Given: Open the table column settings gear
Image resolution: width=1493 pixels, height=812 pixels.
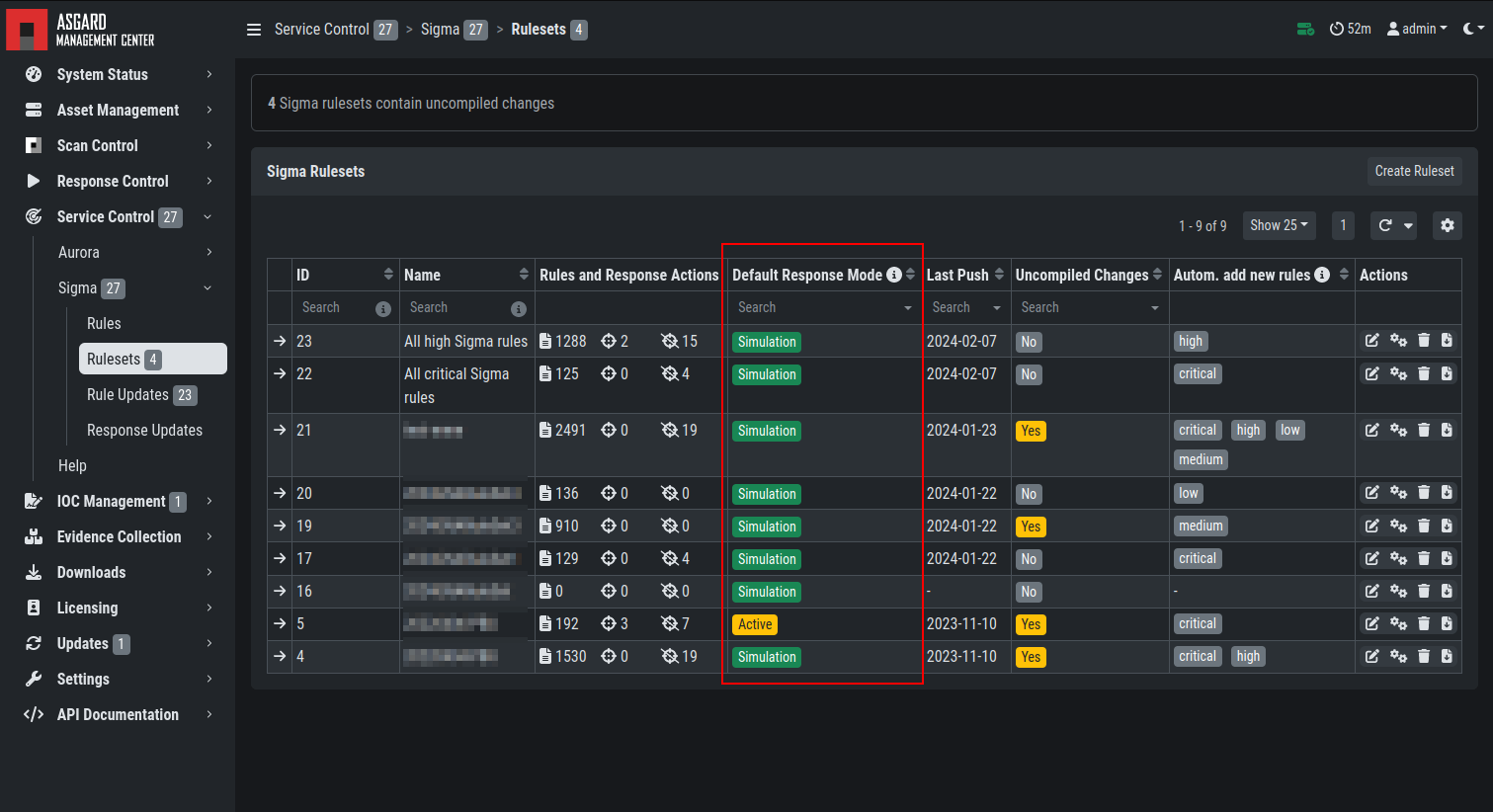Looking at the screenshot, I should [1448, 225].
